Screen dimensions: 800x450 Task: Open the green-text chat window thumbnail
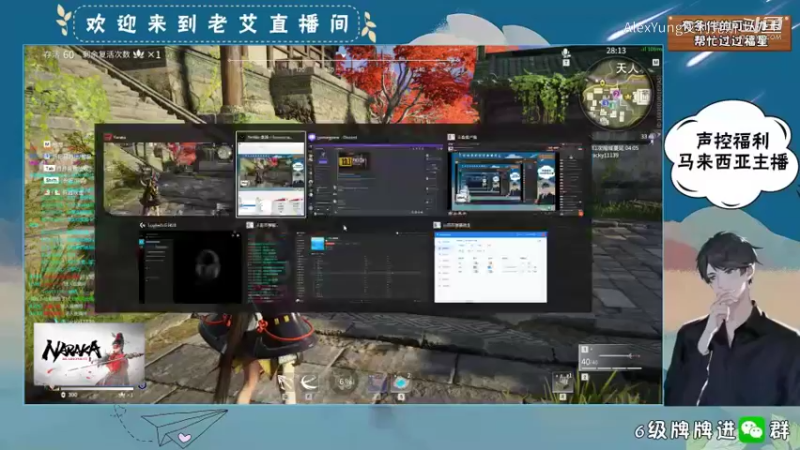[x=268, y=267]
